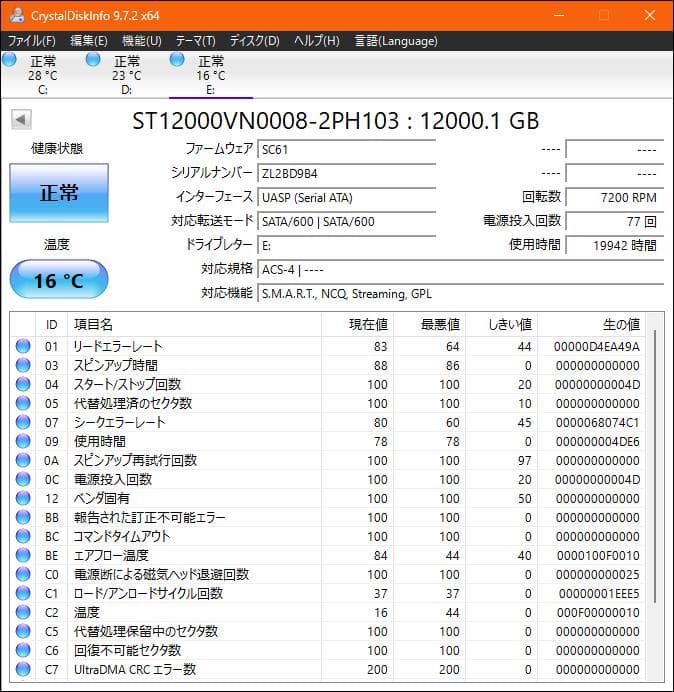Viewport: 674px width, 692px height.
Task: Click status orb for C2 温度
Action: 23,612
